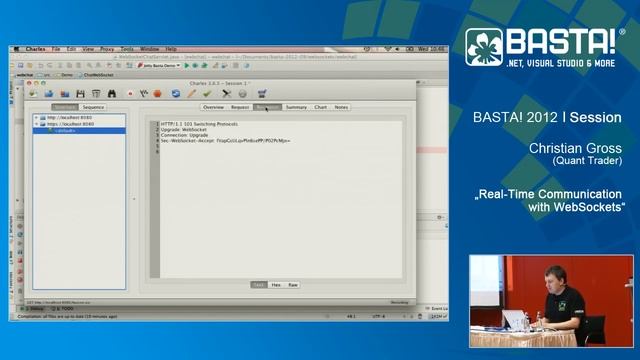The height and width of the screenshot is (360, 640).
Task: Click ChatWebSocket breadcrumb in the IDE
Action: click(x=96, y=75)
